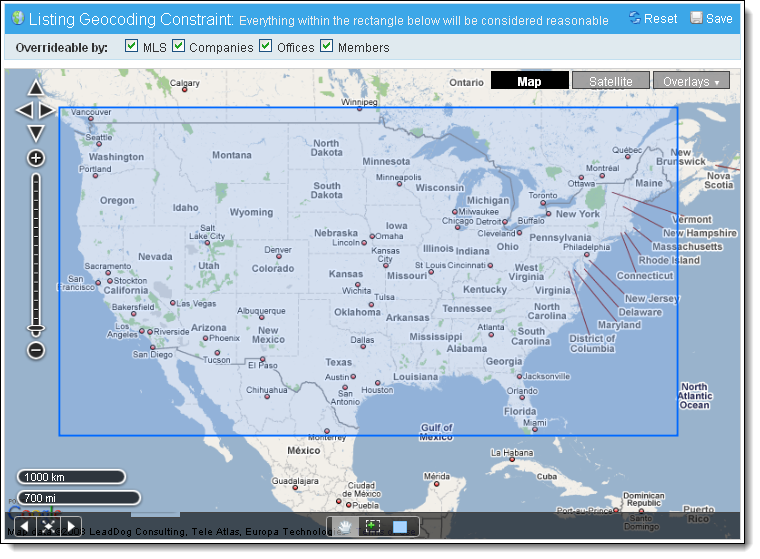
Task: Click the Chicago city marker
Action: point(457,227)
